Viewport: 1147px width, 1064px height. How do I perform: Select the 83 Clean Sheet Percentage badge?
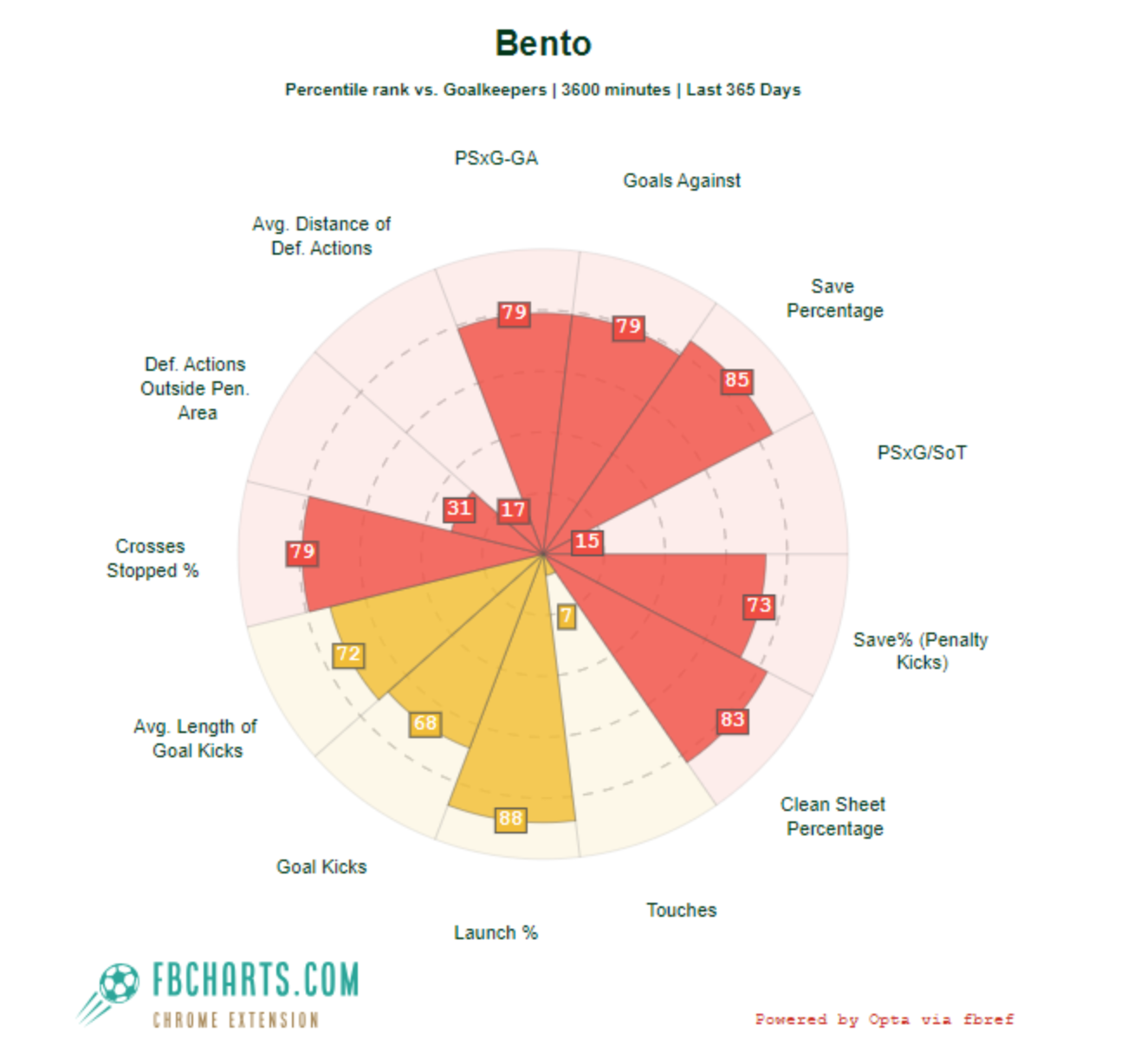point(733,720)
